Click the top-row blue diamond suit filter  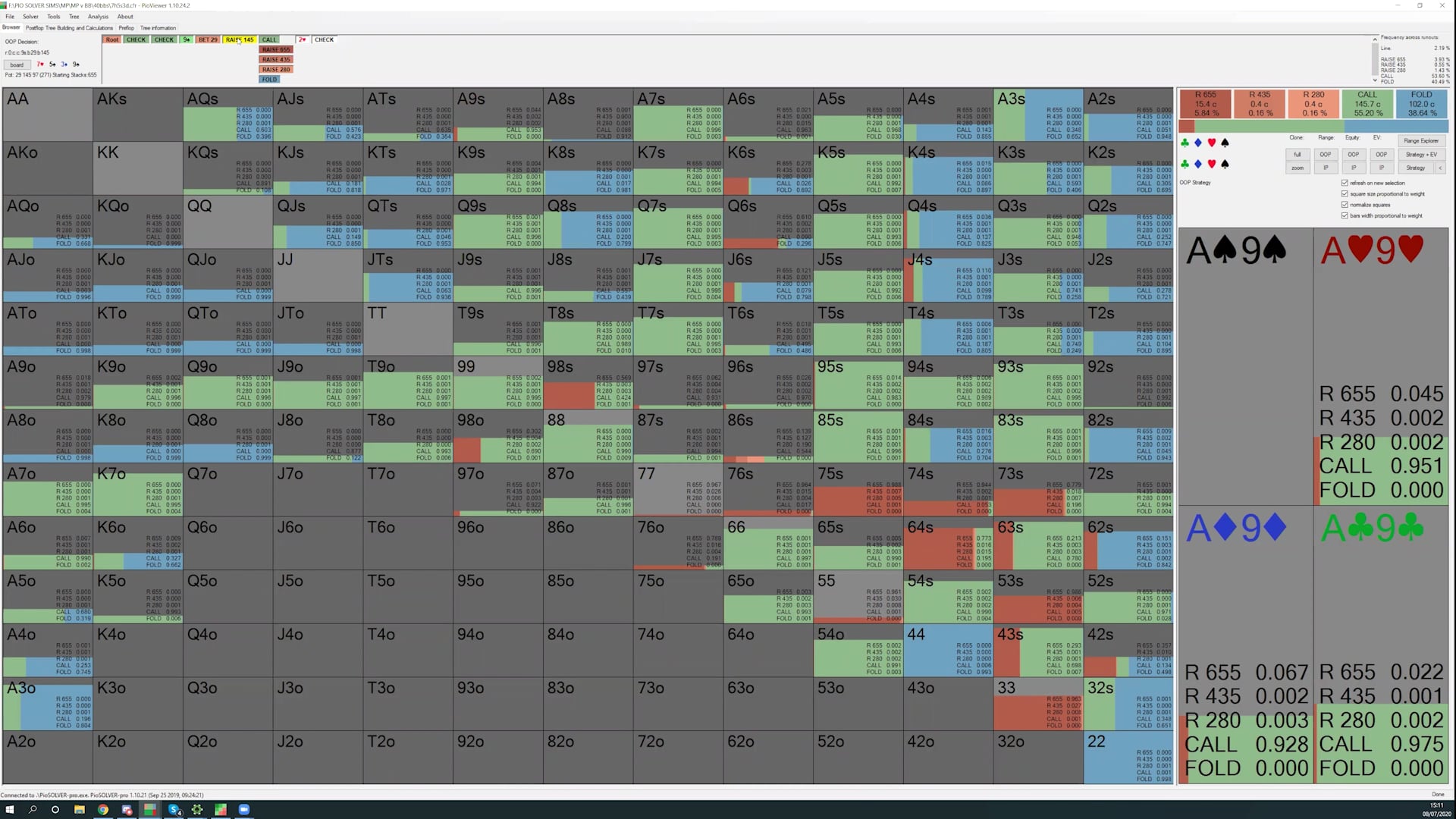point(1198,143)
